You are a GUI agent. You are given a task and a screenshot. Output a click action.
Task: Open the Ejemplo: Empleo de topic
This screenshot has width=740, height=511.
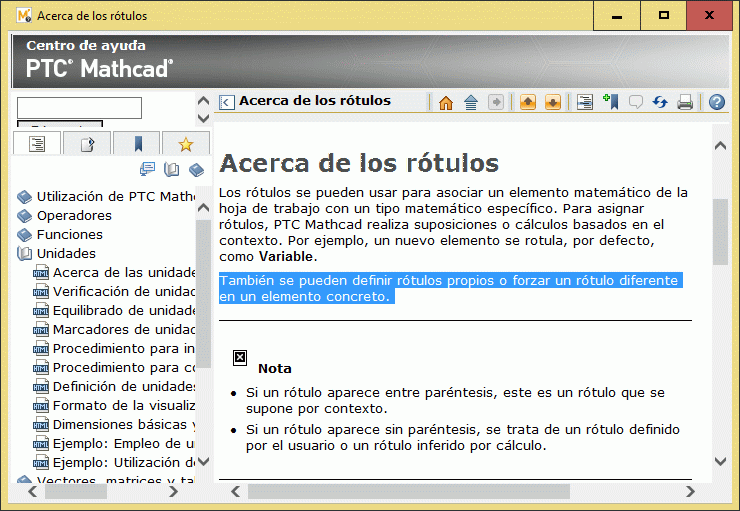click(x=124, y=444)
